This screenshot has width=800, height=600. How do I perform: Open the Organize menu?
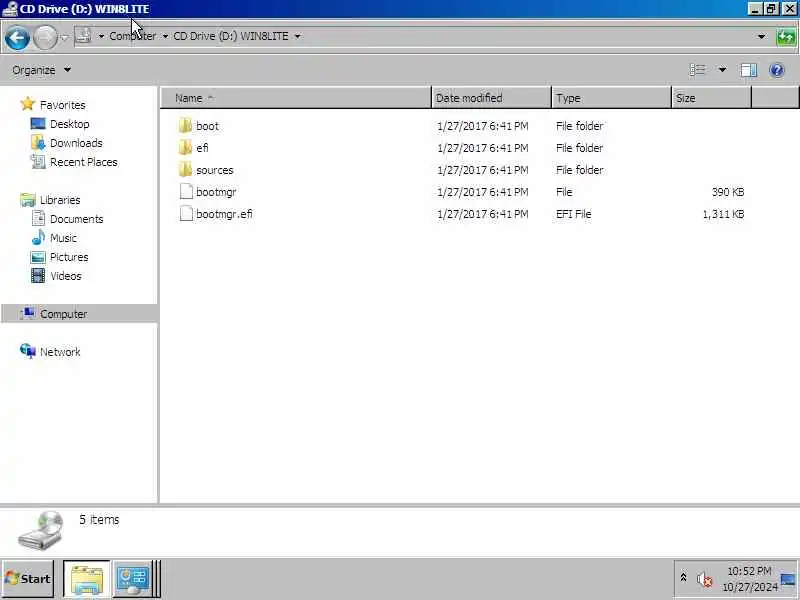coord(41,70)
